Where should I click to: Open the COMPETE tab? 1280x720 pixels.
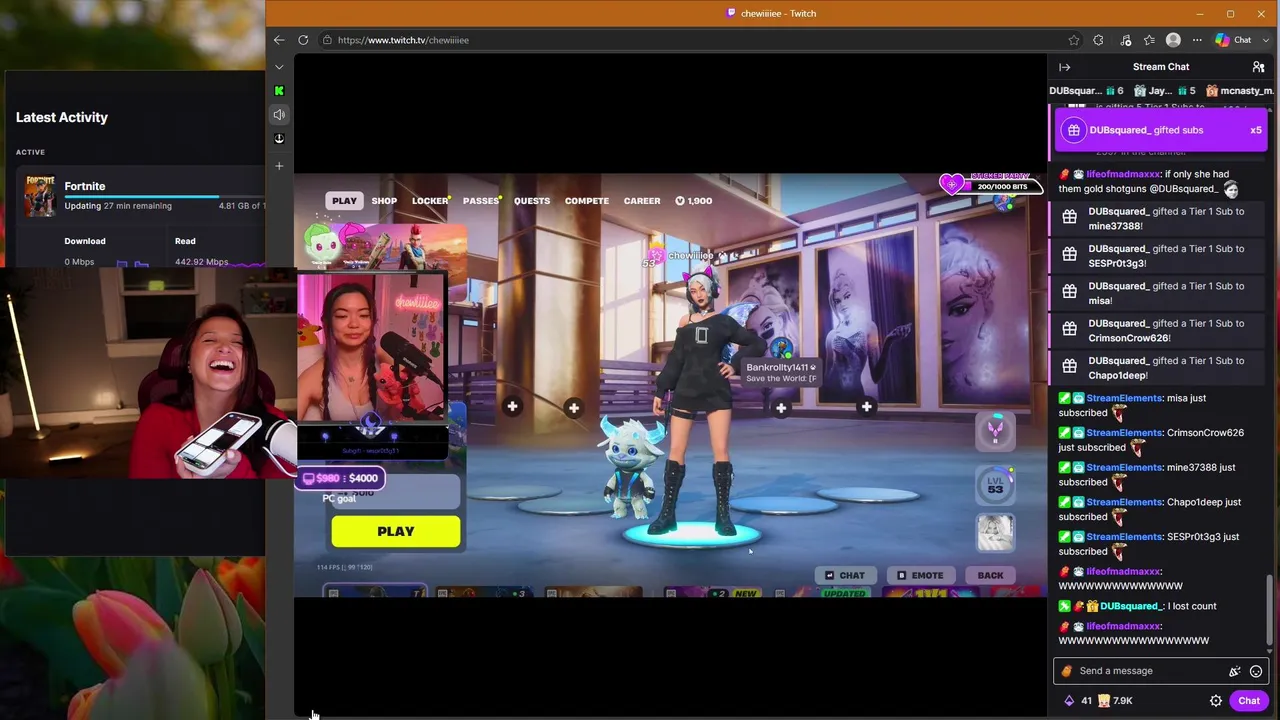587,201
